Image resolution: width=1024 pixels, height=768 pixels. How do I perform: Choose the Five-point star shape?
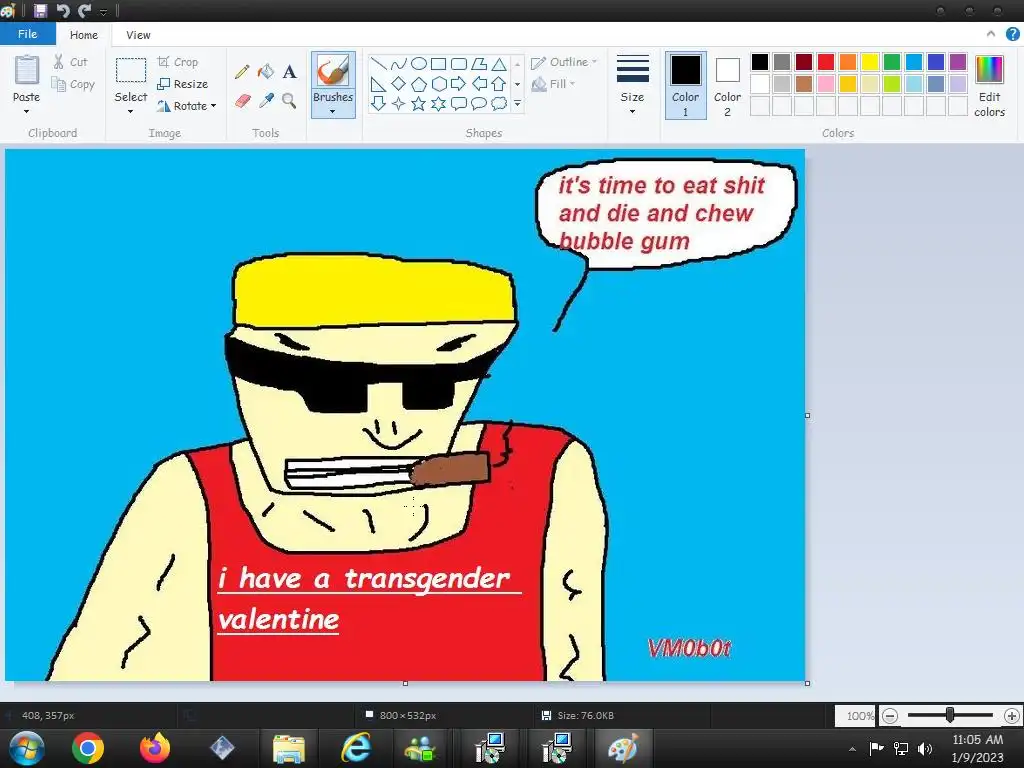pyautogui.click(x=419, y=103)
